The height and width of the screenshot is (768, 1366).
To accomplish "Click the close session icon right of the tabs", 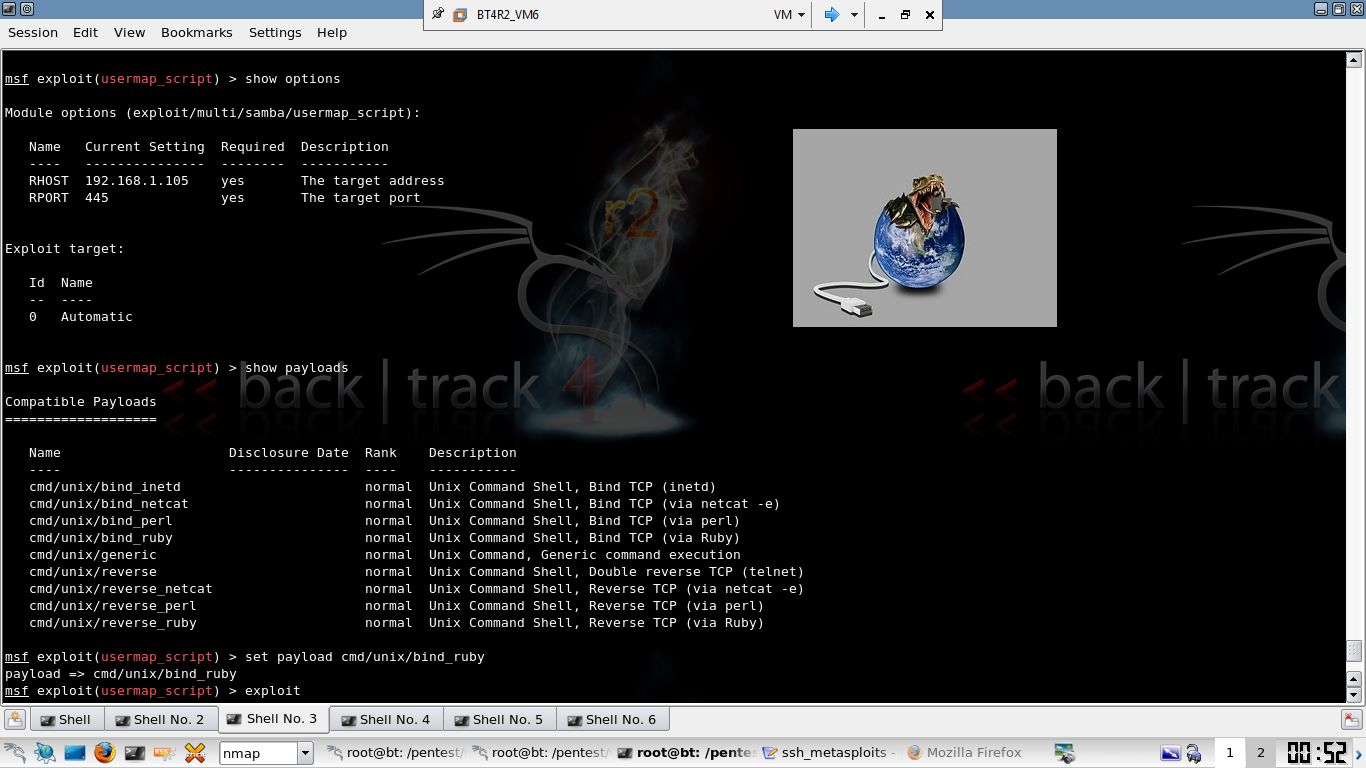I will pyautogui.click(x=1351, y=719).
